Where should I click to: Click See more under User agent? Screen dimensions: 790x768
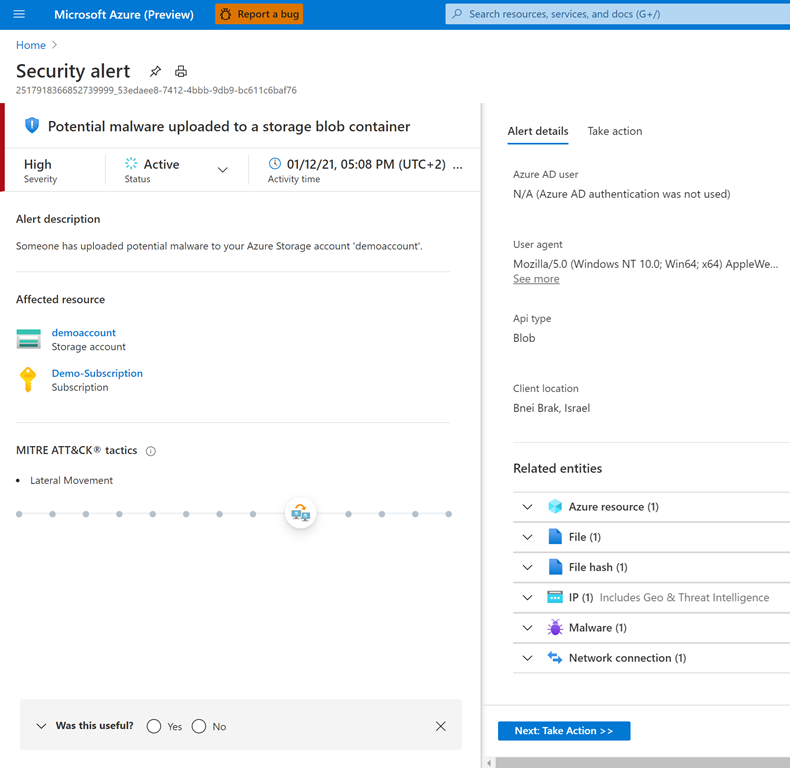pos(536,279)
